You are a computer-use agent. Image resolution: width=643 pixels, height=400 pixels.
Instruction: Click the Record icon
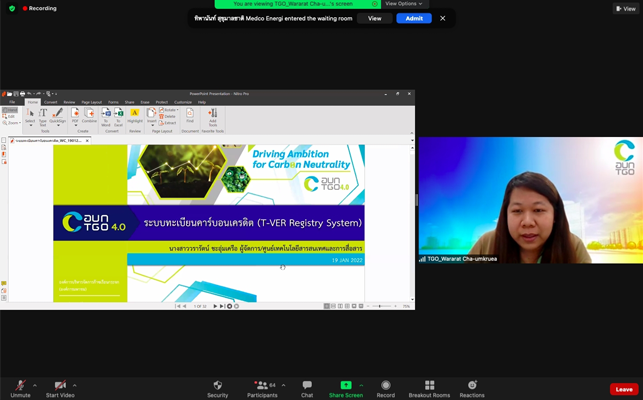point(385,385)
